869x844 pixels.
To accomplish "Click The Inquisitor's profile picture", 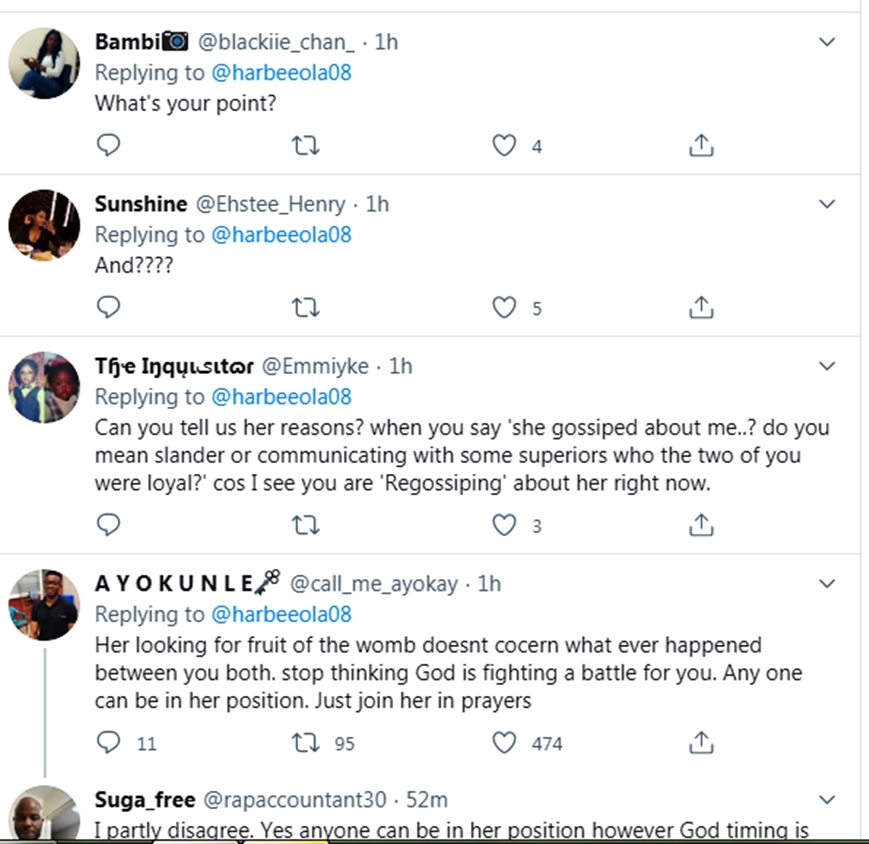I will tap(44, 388).
